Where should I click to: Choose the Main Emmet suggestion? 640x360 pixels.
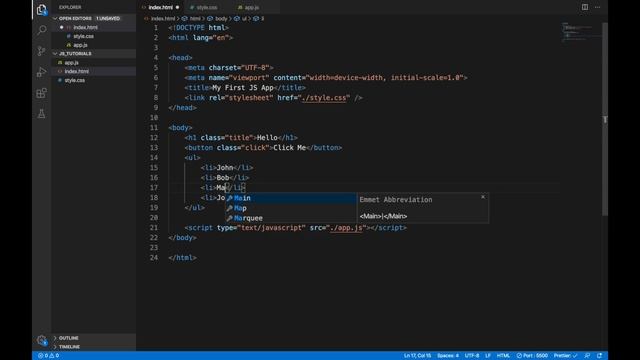[x=291, y=198]
